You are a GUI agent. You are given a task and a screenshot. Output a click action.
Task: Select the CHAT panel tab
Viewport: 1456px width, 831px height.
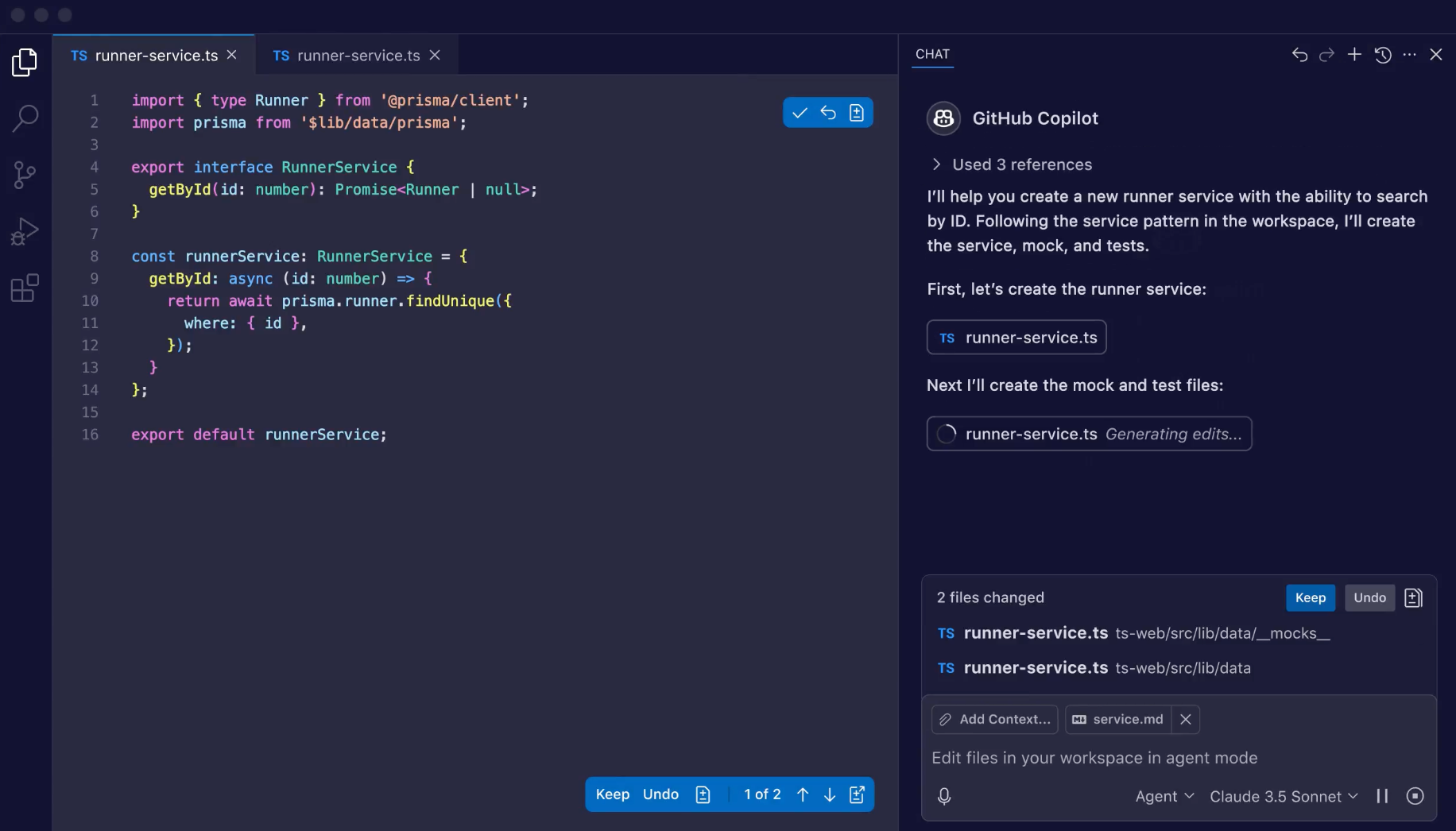932,54
